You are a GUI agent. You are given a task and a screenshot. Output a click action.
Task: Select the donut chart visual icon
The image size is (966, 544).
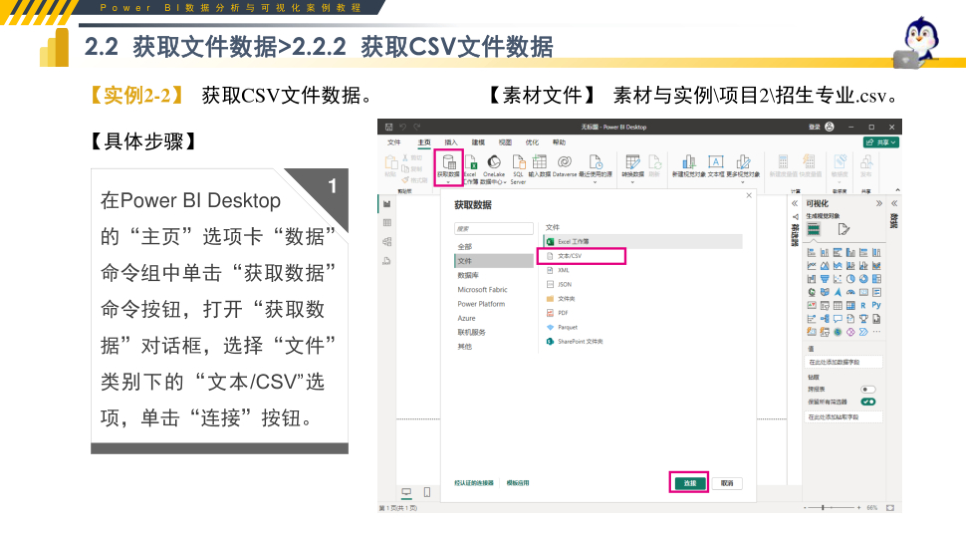[x=863, y=279]
